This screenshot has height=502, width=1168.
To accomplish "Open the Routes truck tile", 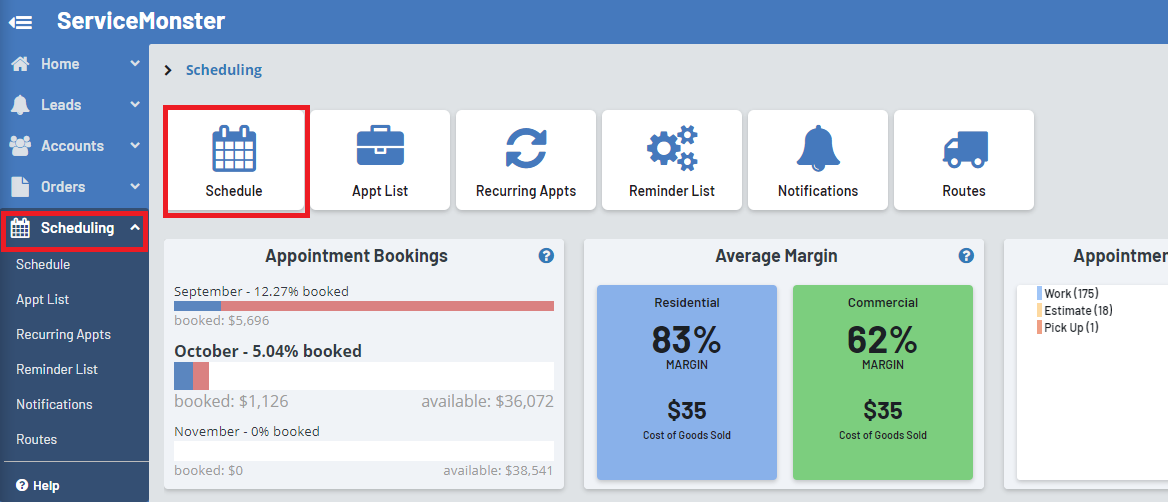I will 964,160.
